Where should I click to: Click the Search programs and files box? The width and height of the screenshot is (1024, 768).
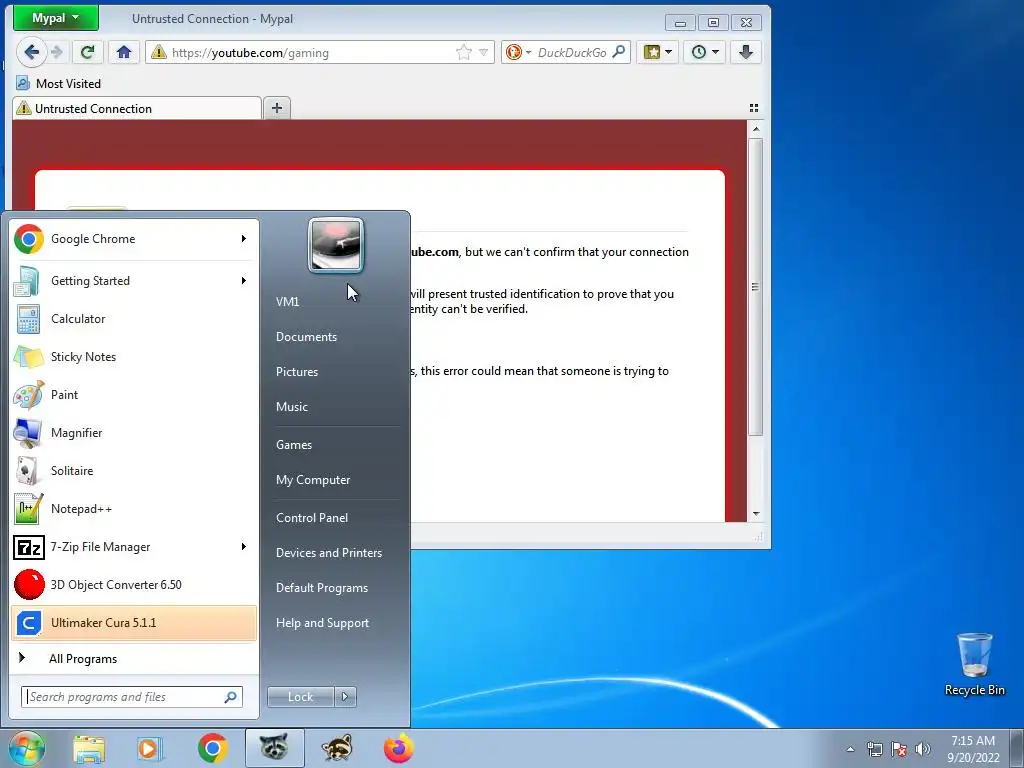pos(131,697)
